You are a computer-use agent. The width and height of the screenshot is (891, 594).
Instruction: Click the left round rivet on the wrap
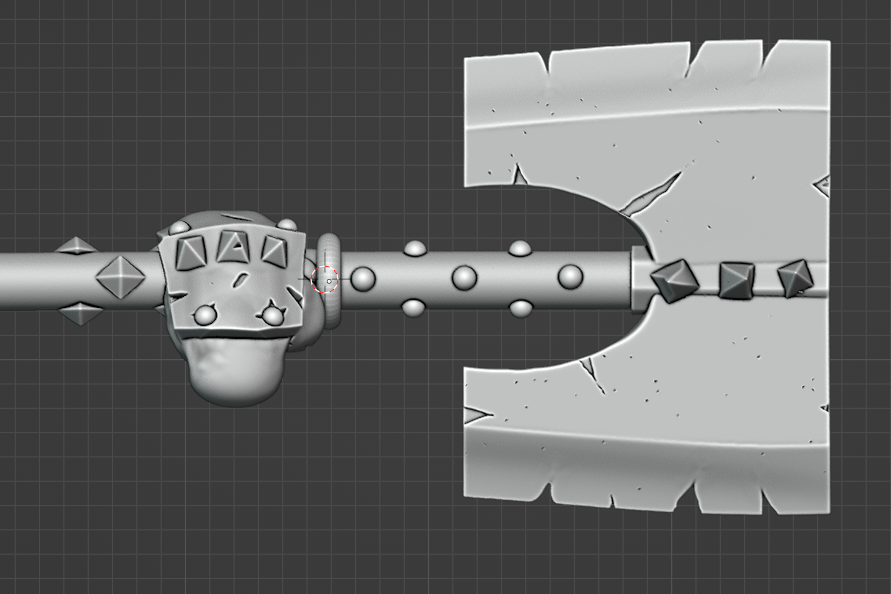point(205,316)
